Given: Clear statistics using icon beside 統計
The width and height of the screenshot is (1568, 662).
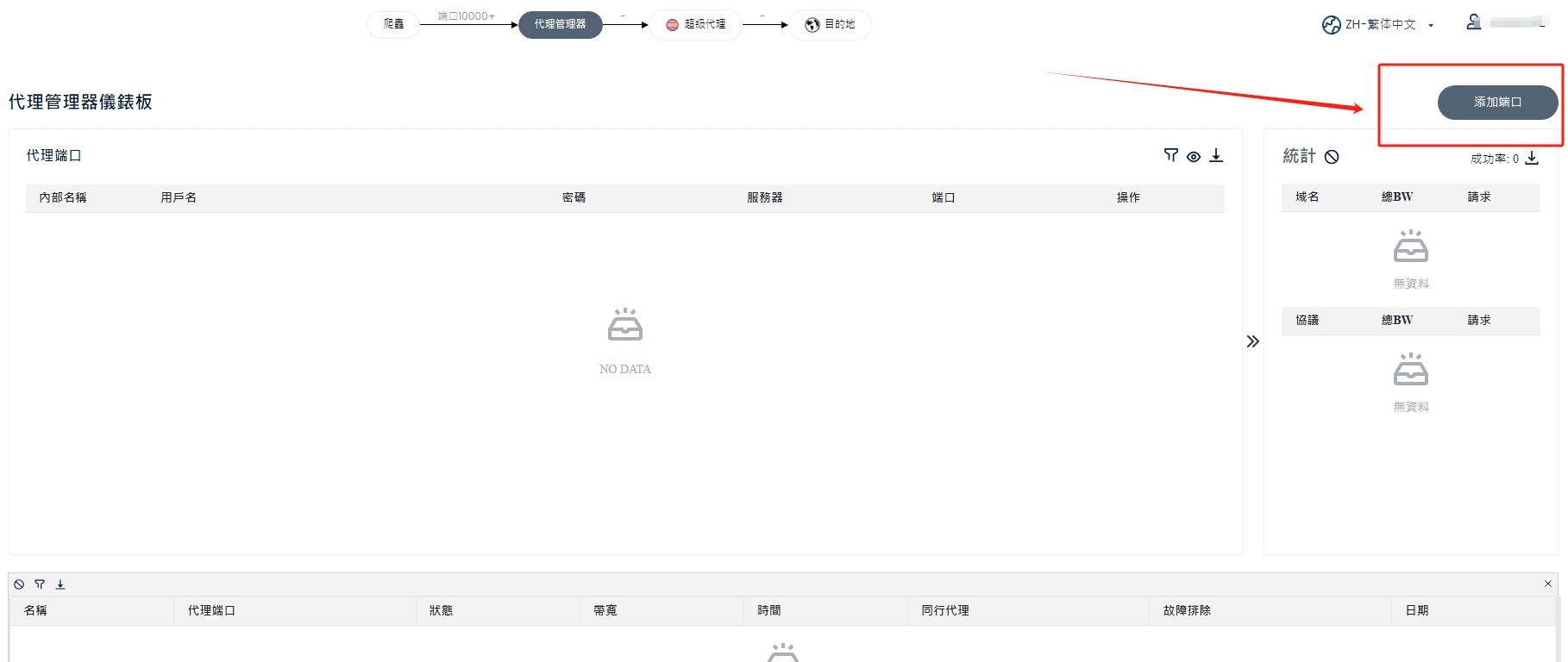Looking at the screenshot, I should (1332, 156).
